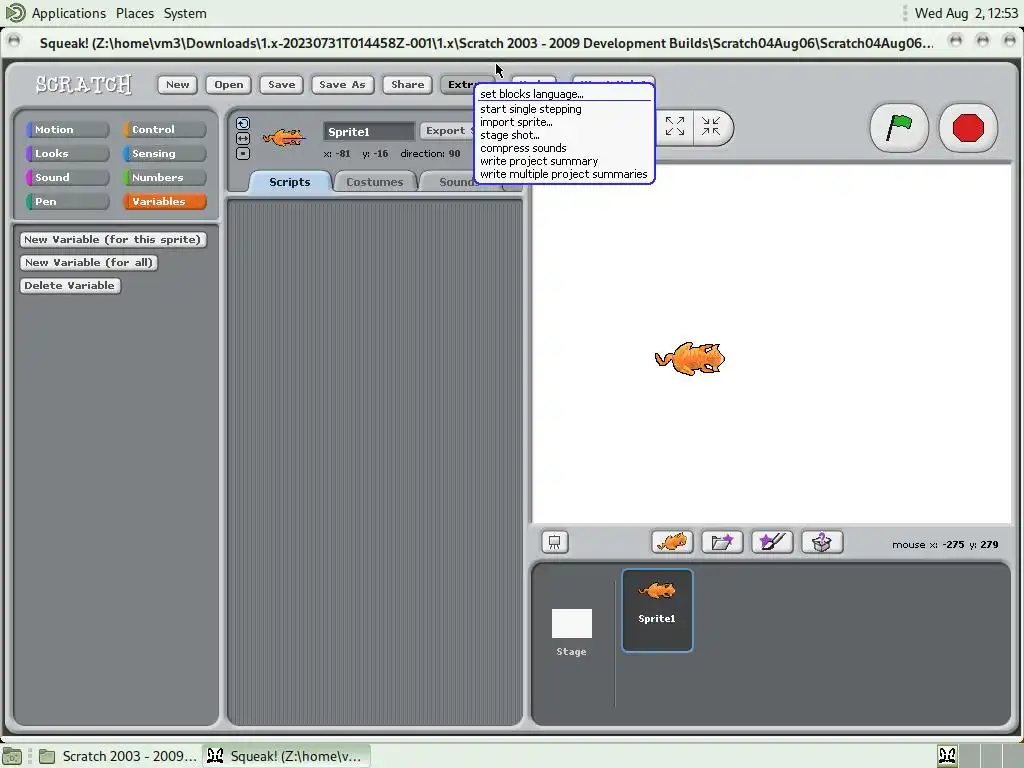Click the Scratch logo

pos(84,84)
